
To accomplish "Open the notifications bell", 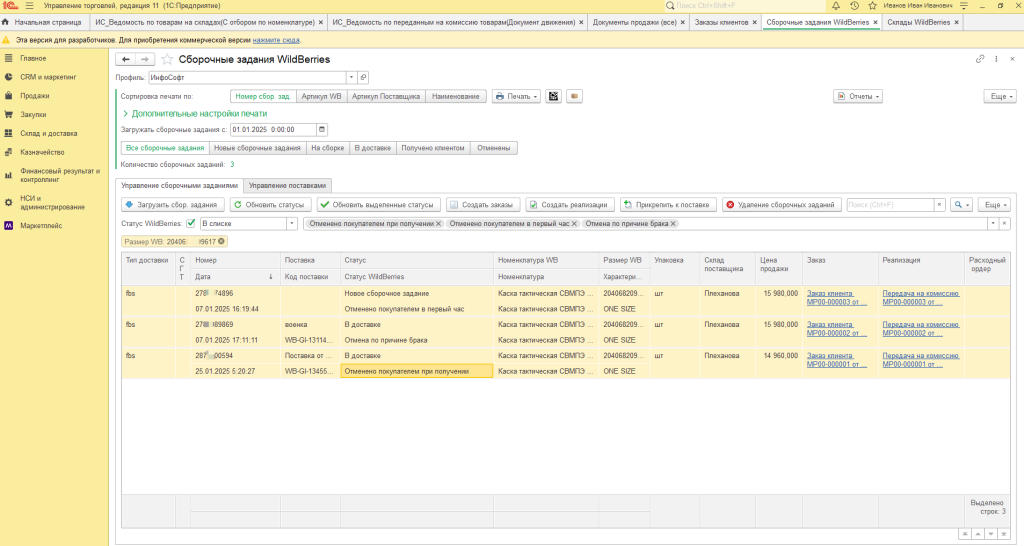I will 836,5.
